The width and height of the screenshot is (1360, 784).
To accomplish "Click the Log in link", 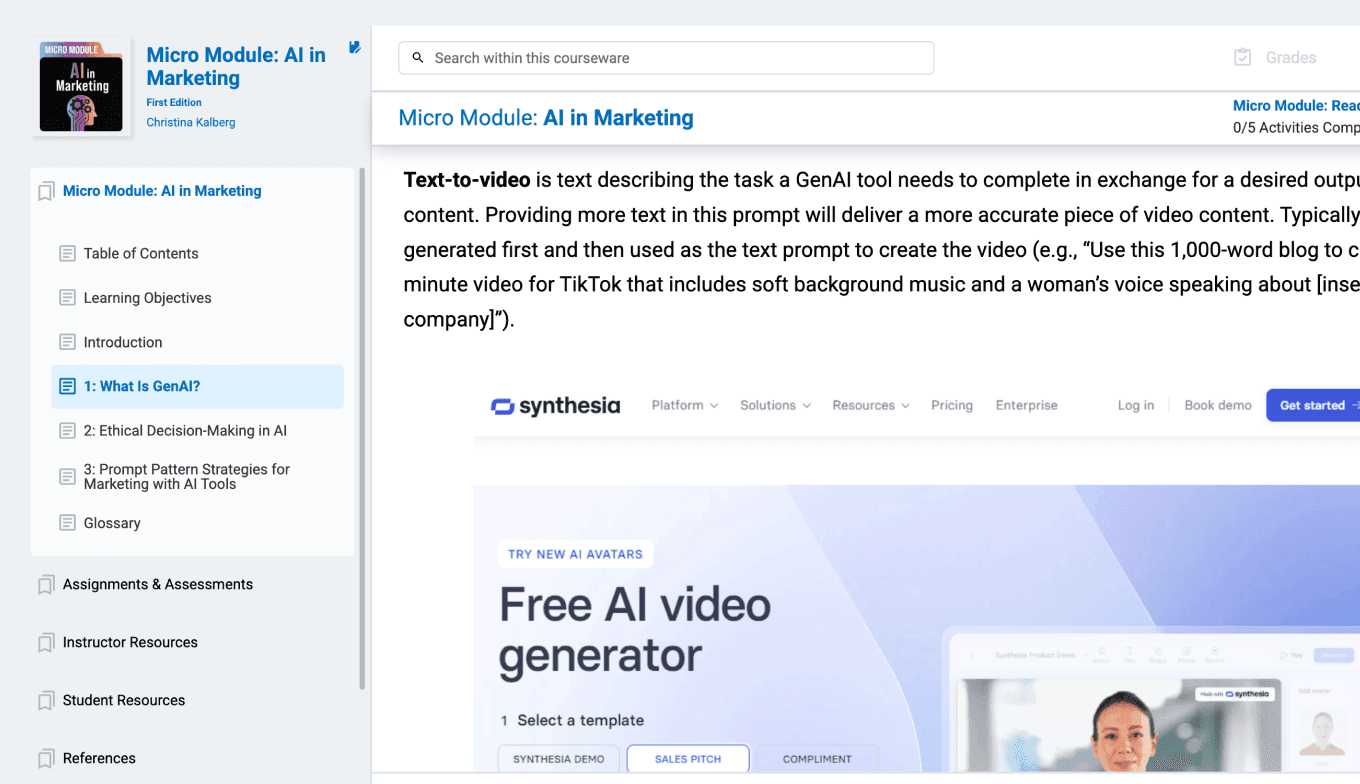I will [x=1136, y=405].
